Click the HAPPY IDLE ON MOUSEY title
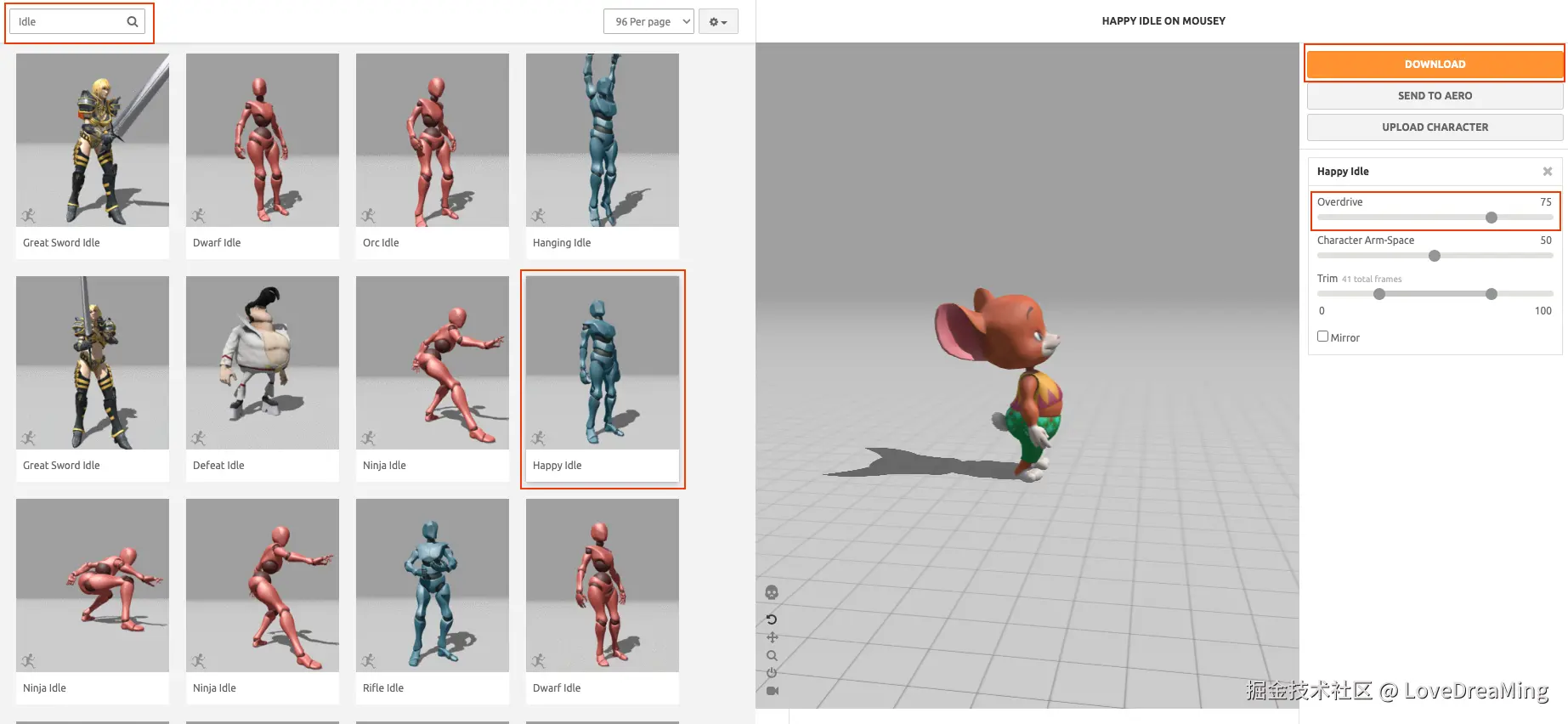The image size is (1568, 724). click(x=1163, y=21)
